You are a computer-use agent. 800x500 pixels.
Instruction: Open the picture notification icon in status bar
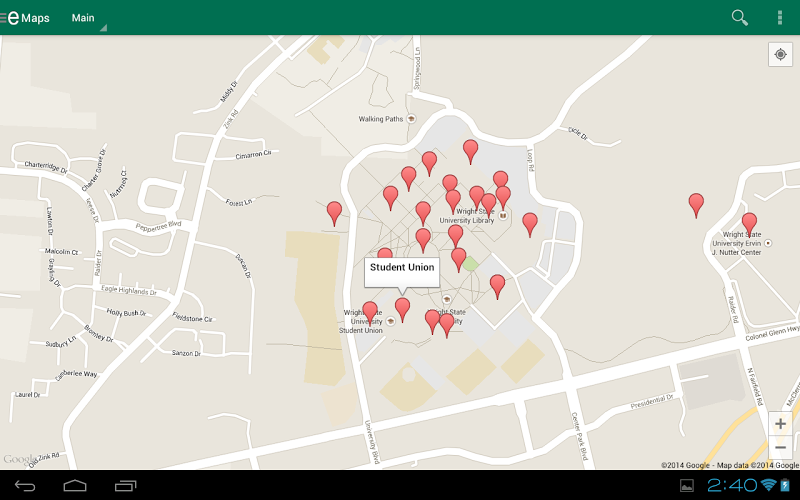tap(687, 485)
